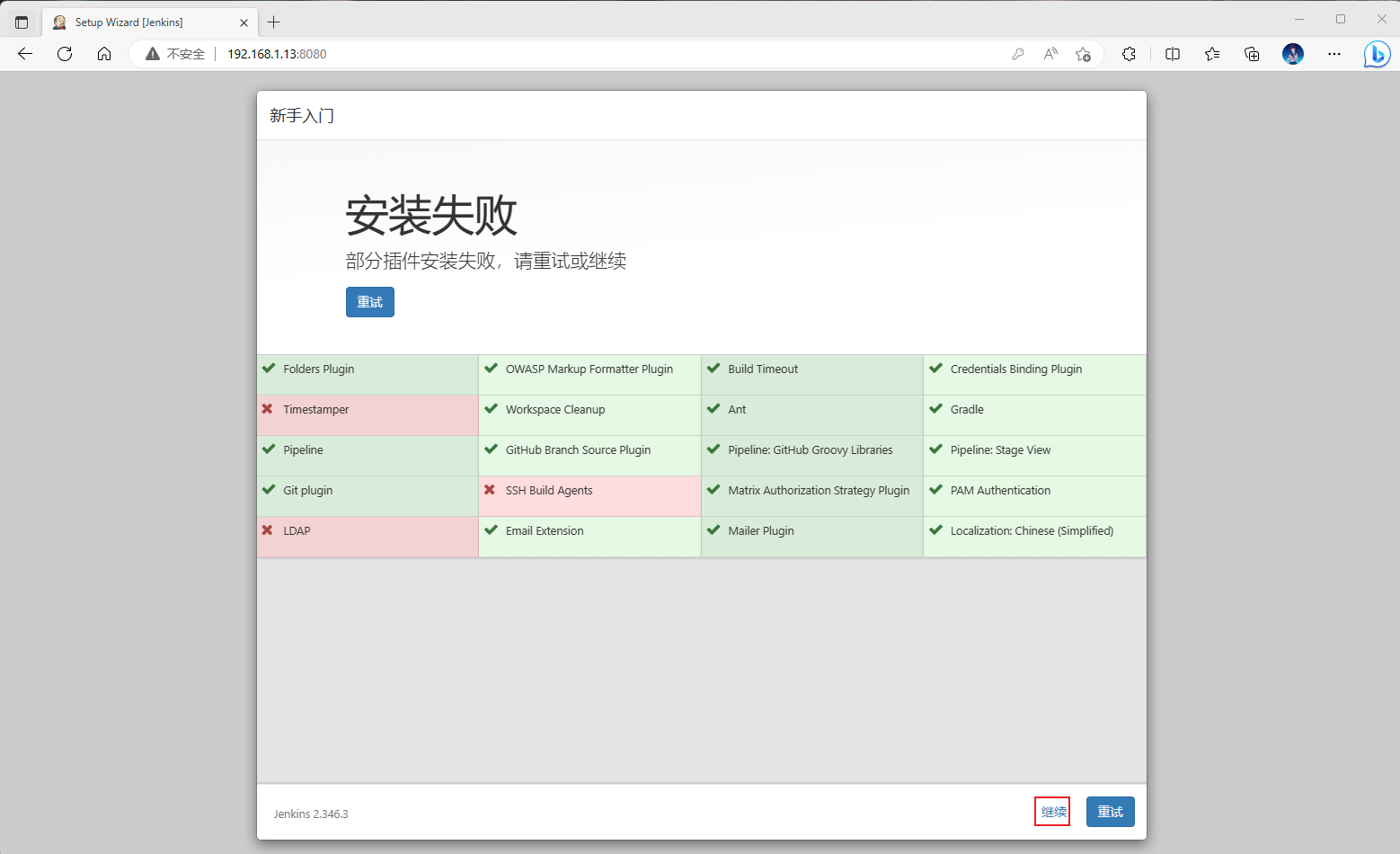This screenshot has width=1400, height=854.
Task: Select the 'Mailer Plugin' text
Action: coord(761,531)
